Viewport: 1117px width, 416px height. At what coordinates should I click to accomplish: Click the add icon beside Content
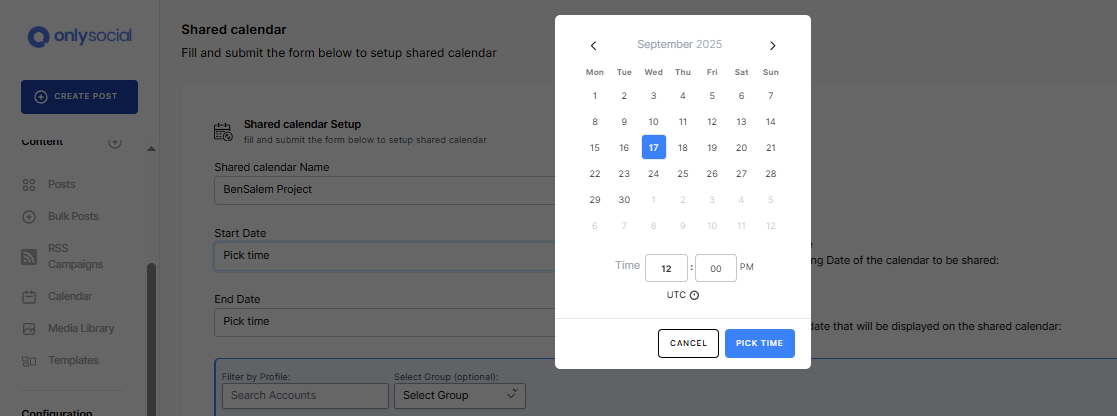[x=115, y=142]
